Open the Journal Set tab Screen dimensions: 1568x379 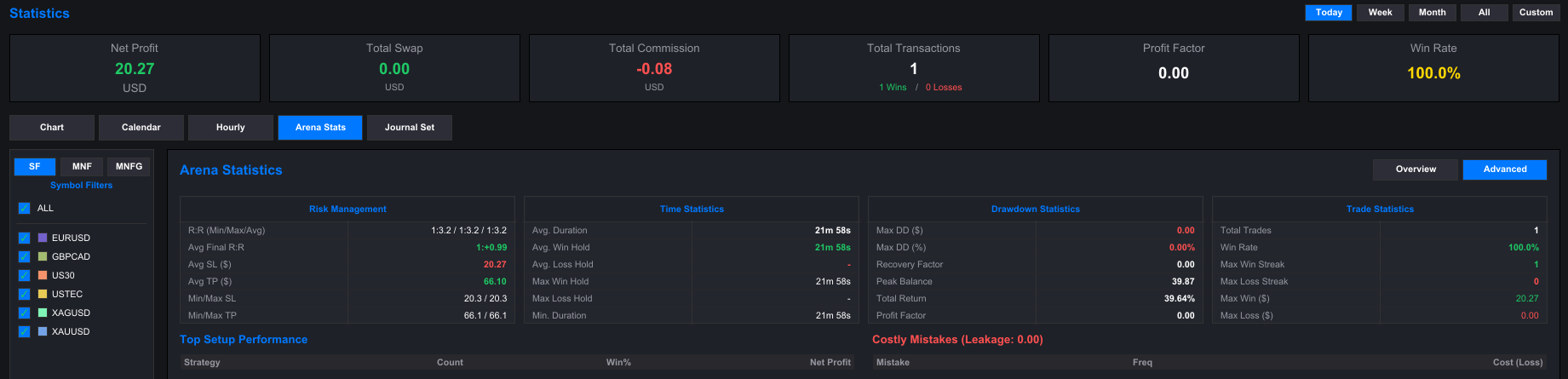coord(410,128)
